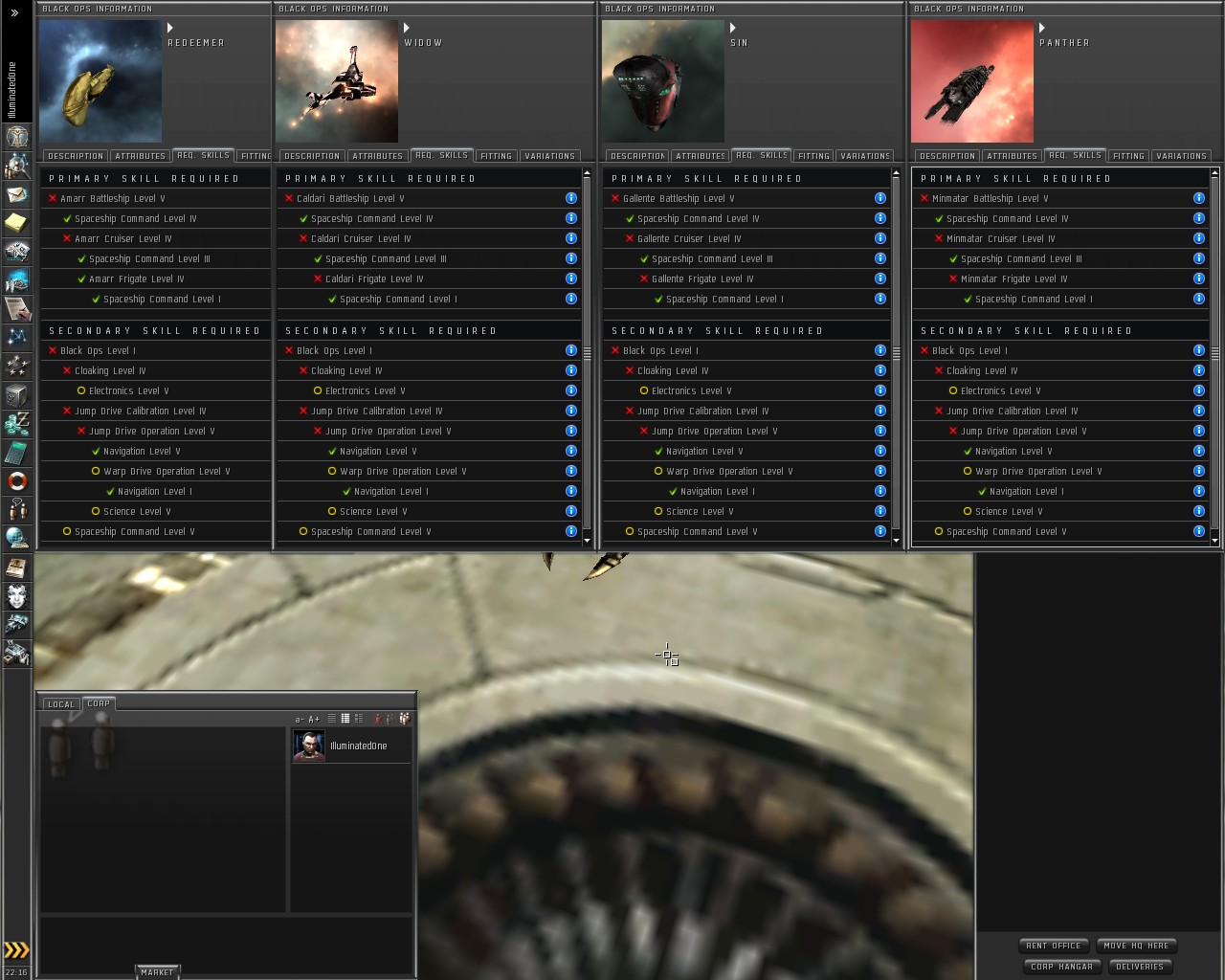
Task: Switch to Description tab in Redeemer panel
Action: (x=76, y=156)
